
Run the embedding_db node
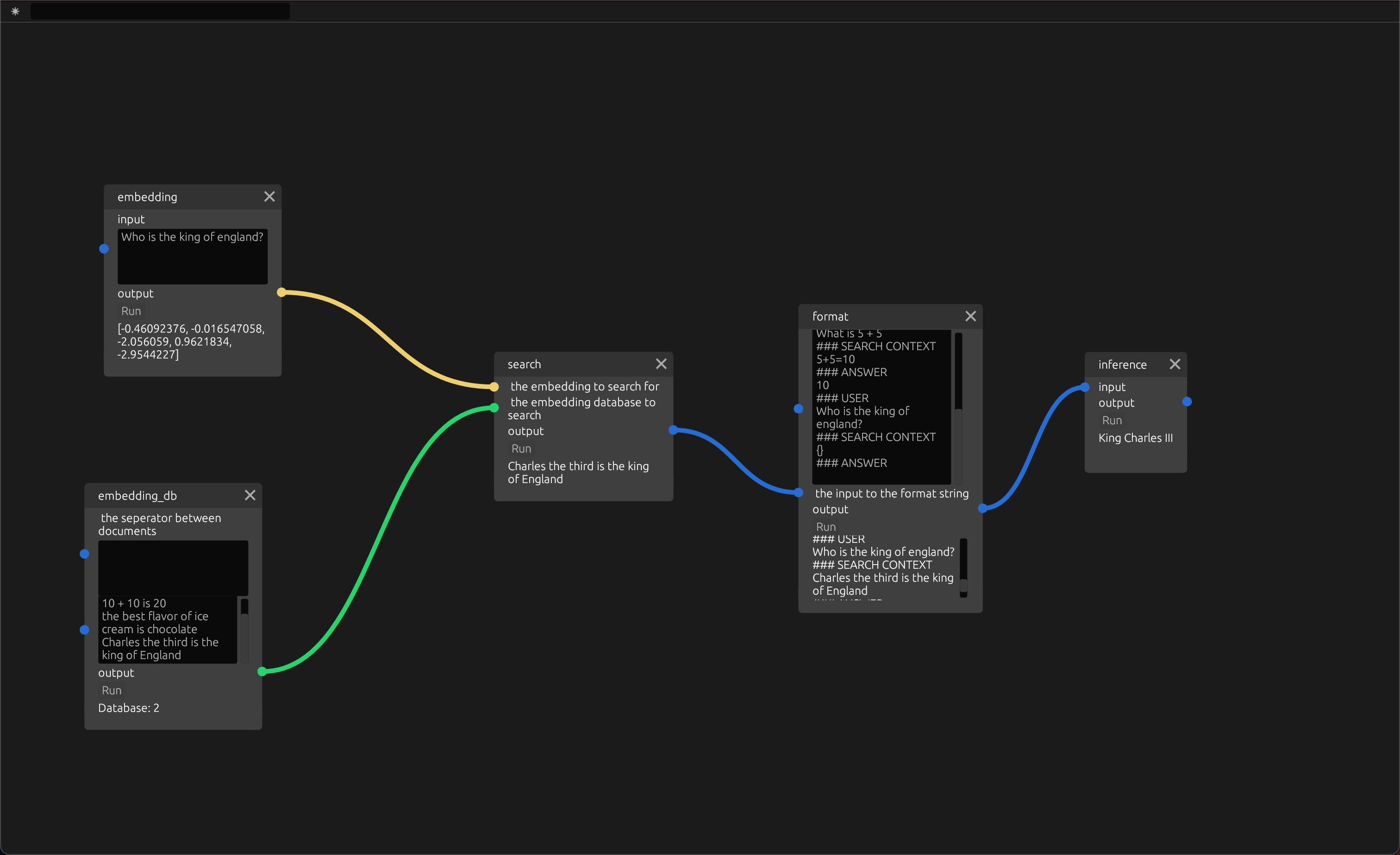click(112, 690)
